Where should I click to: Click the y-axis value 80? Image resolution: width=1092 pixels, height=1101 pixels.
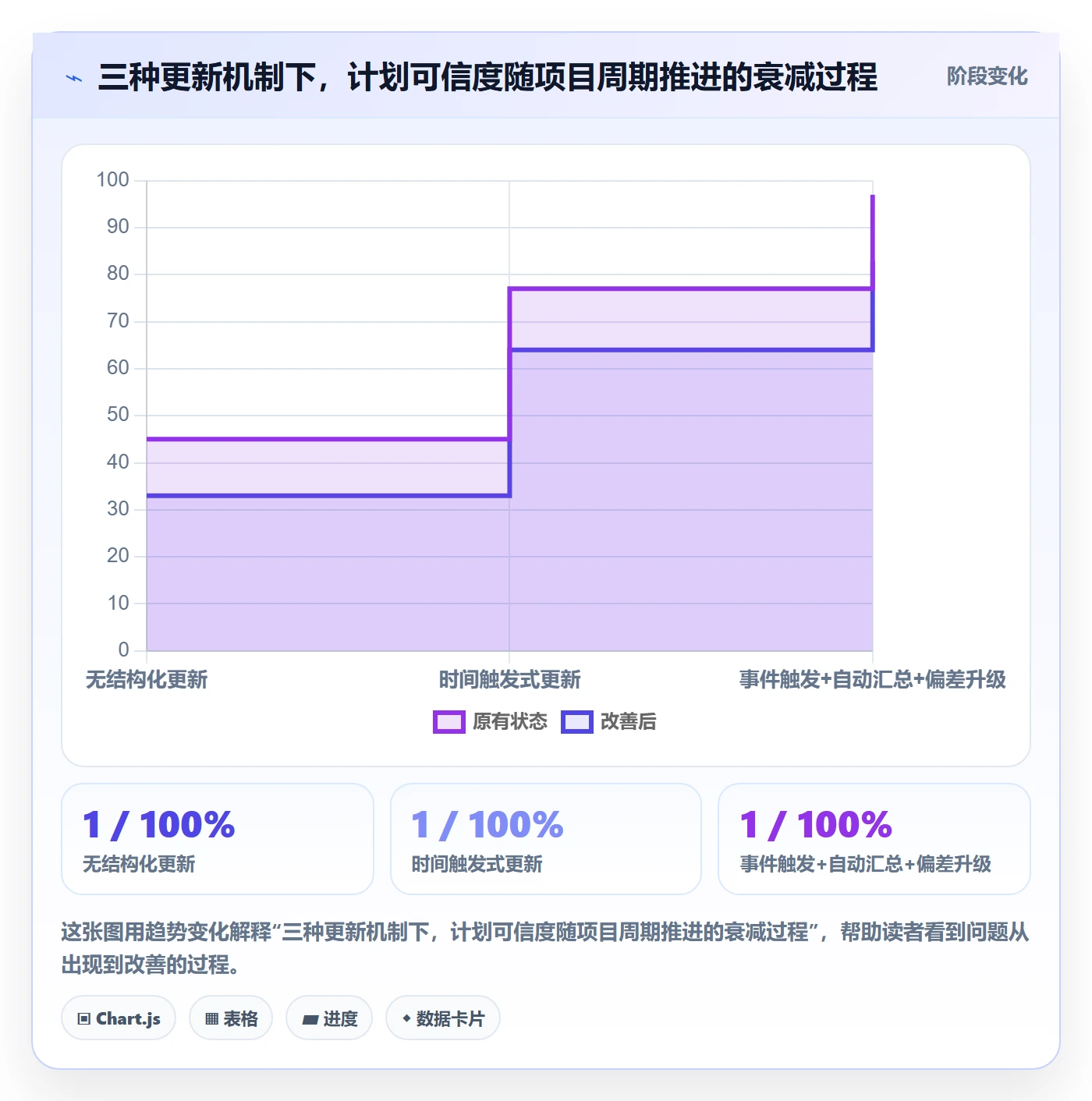(x=118, y=274)
